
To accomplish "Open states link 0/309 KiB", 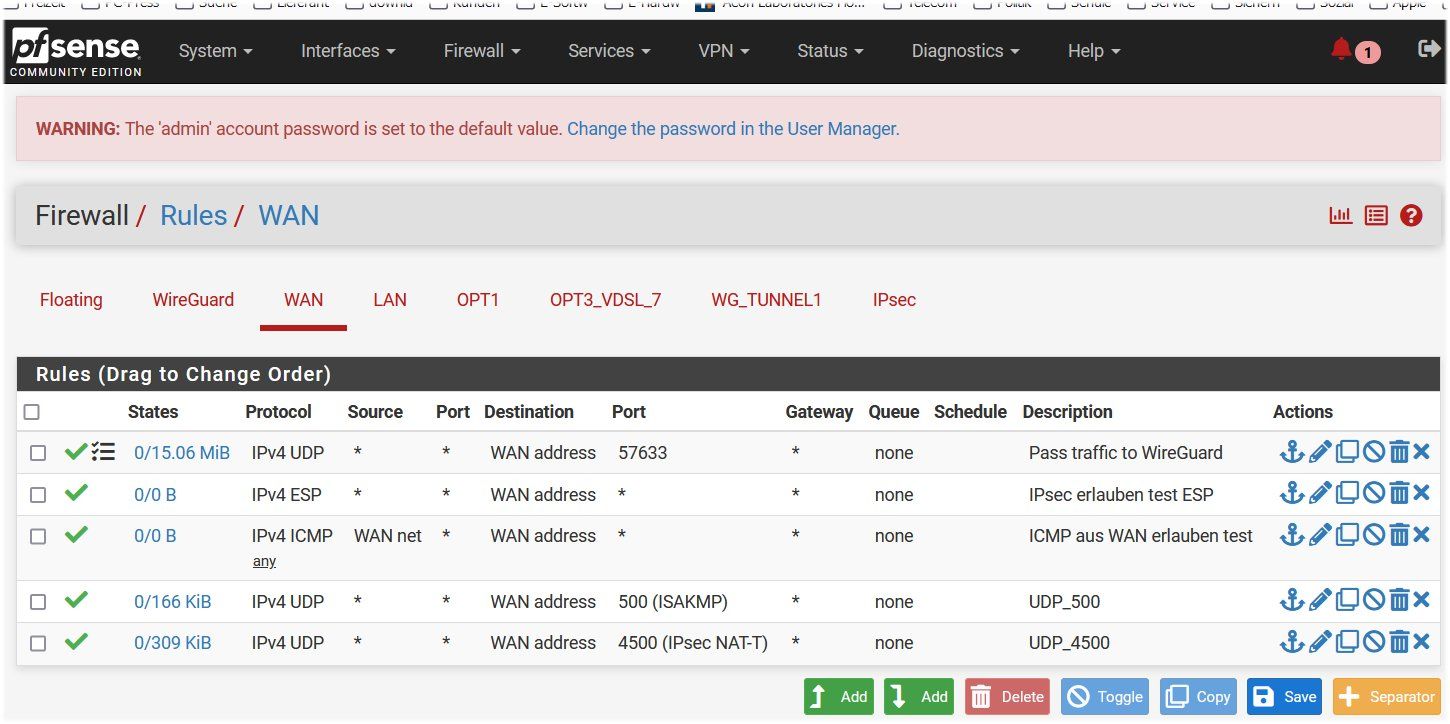I will (173, 643).
